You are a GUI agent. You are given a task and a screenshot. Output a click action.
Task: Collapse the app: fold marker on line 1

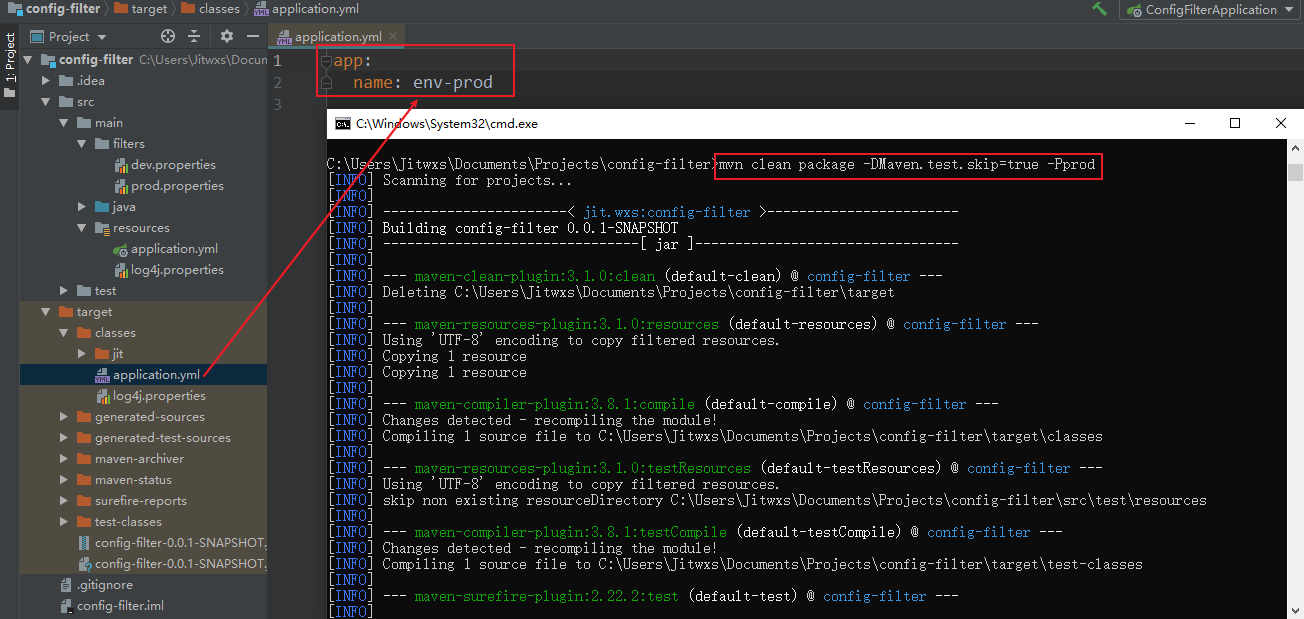[x=327, y=62]
